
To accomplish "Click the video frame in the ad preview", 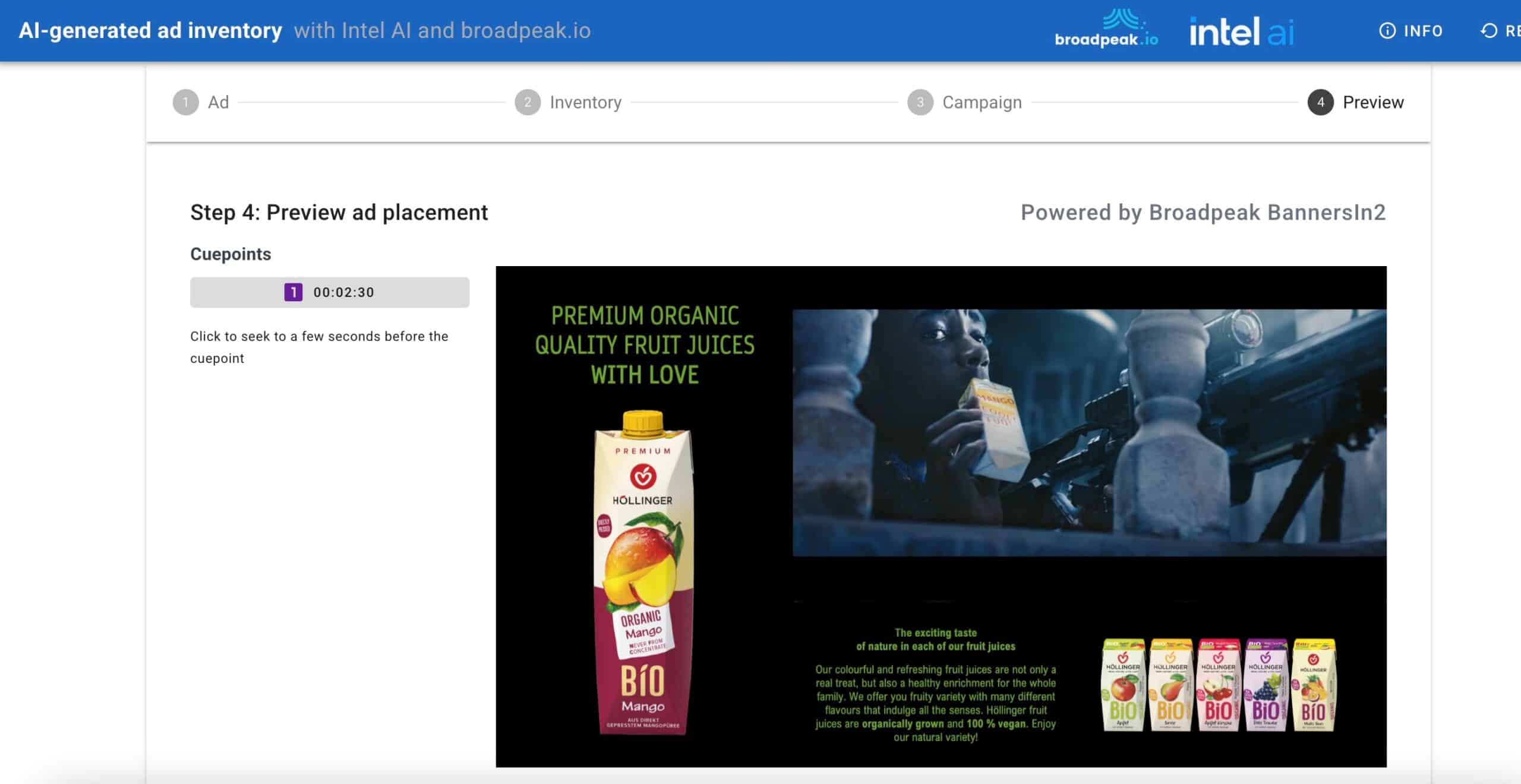I will coord(1090,432).
